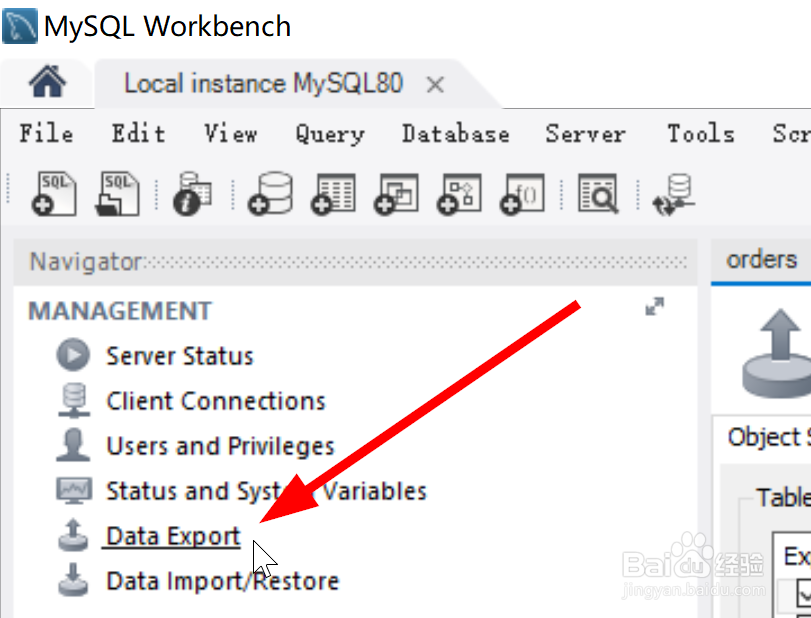This screenshot has height=618, width=811.
Task: Open the Database menu
Action: [456, 134]
